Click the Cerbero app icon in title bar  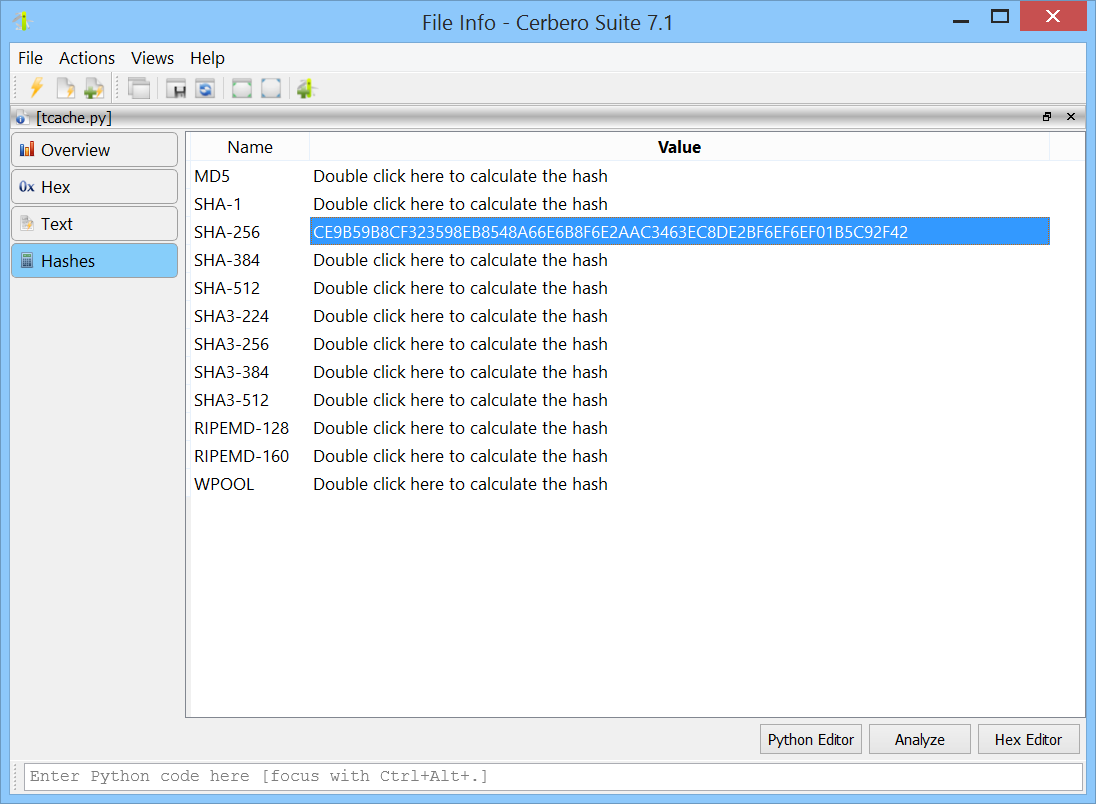23,22
